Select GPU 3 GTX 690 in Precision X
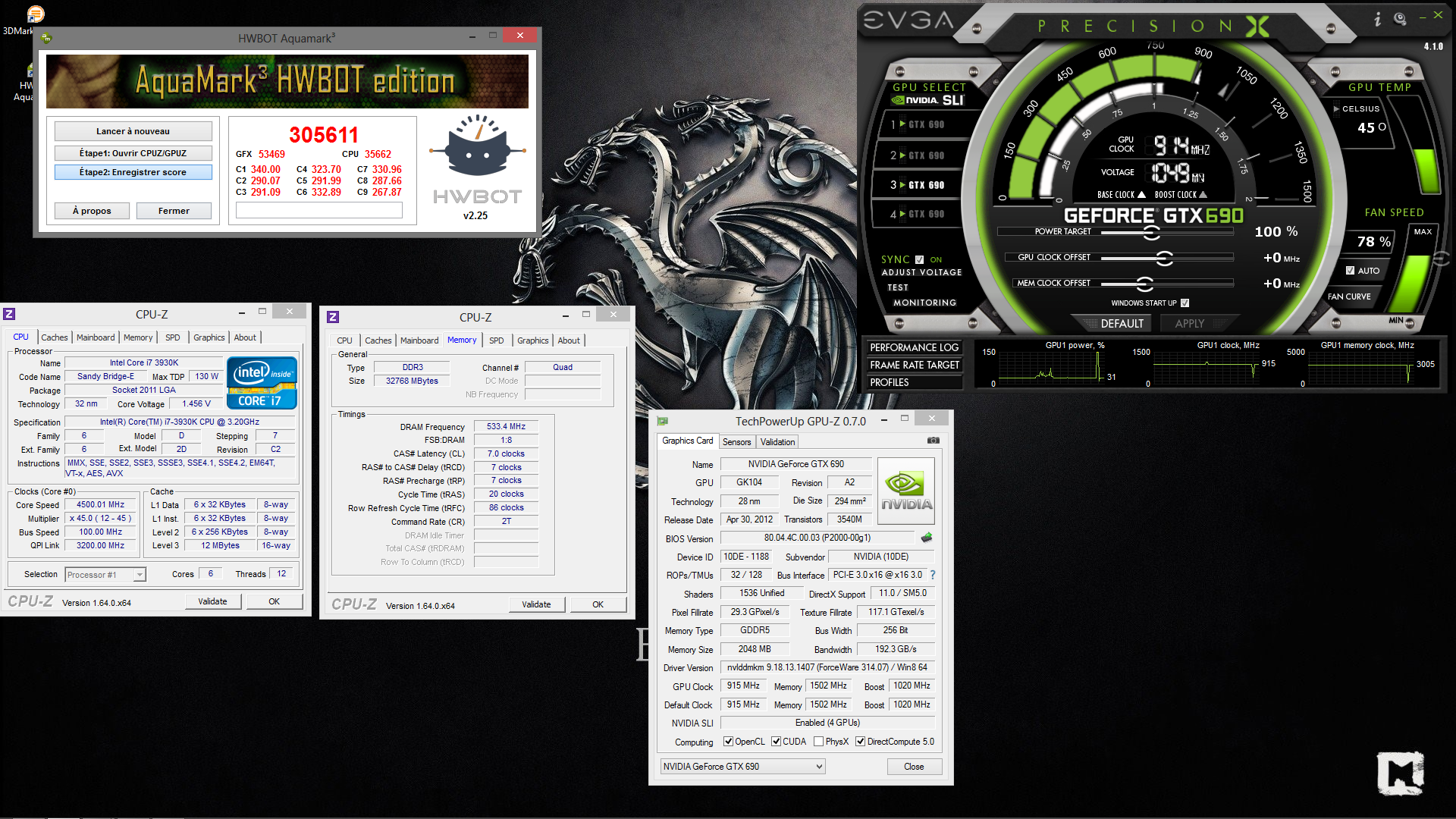 [x=918, y=185]
